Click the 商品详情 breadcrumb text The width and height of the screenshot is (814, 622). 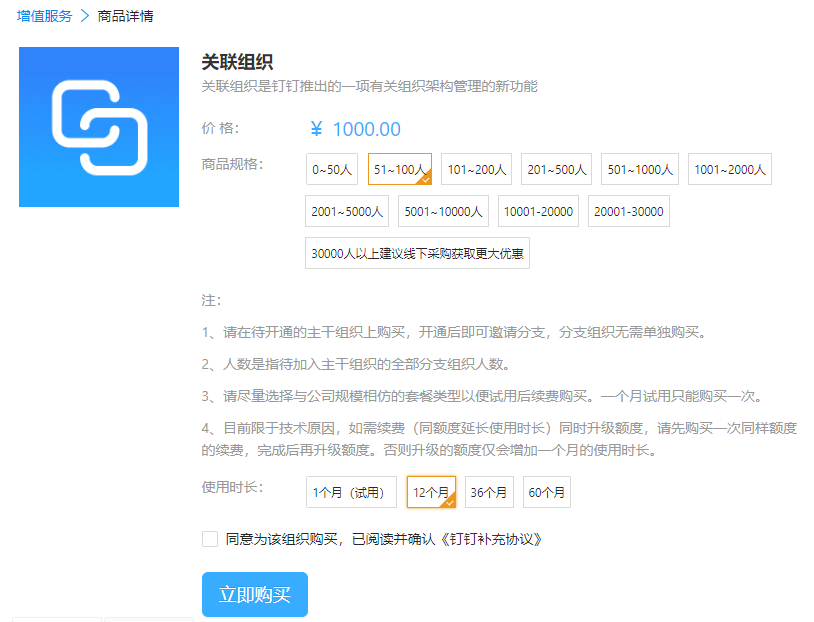[126, 16]
